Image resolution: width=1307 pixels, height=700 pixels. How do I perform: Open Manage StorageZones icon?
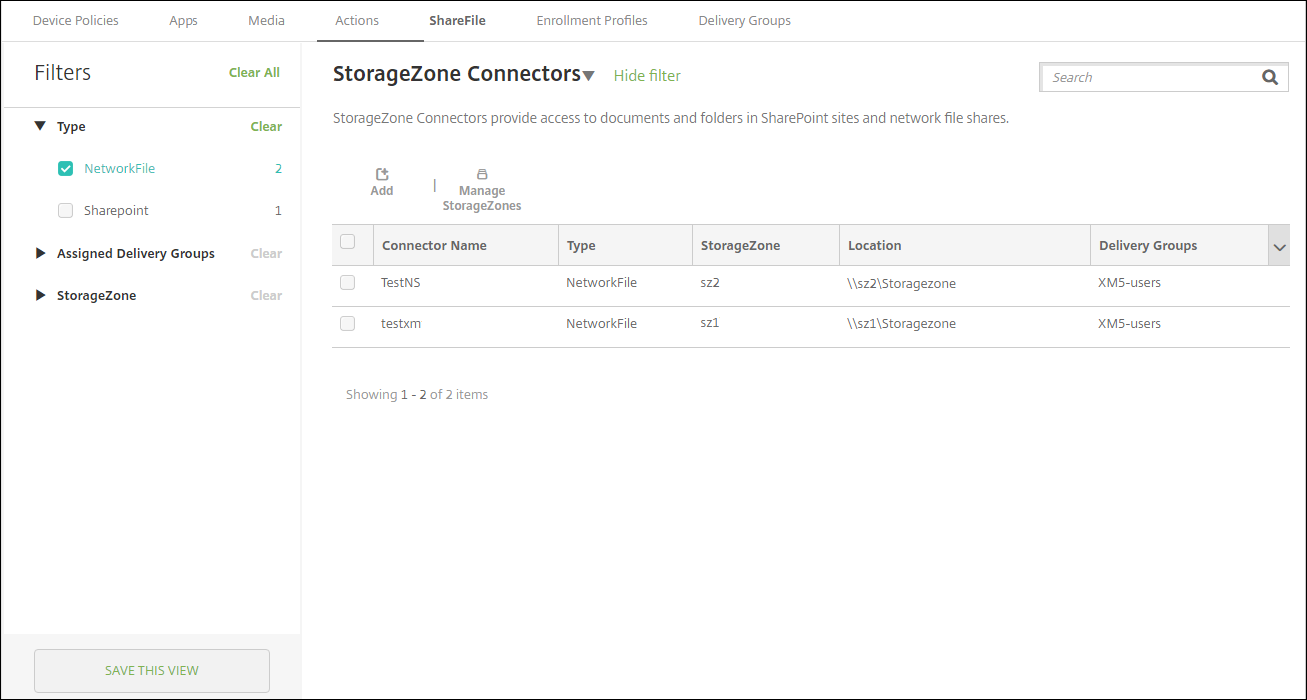pos(482,175)
